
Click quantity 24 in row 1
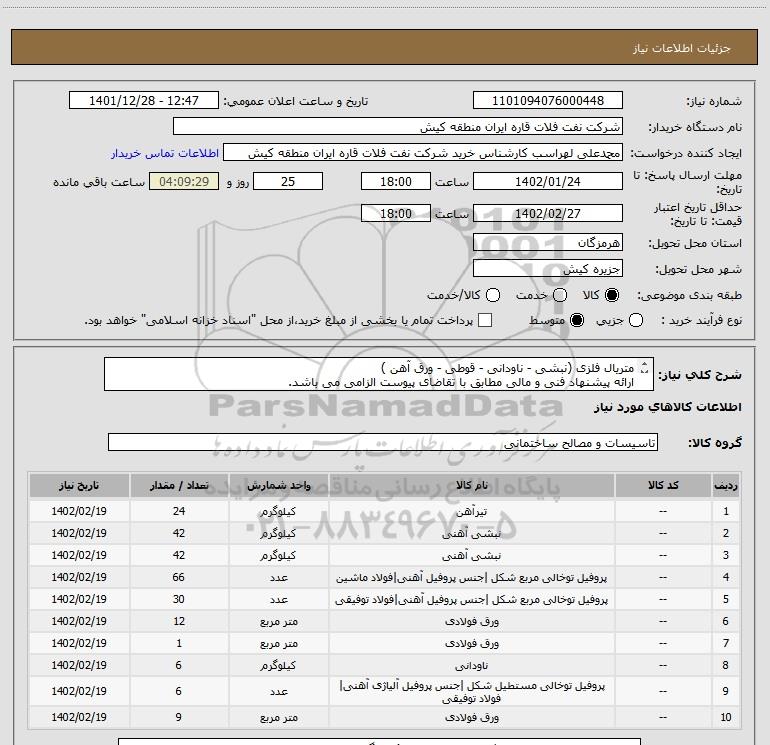[179, 511]
